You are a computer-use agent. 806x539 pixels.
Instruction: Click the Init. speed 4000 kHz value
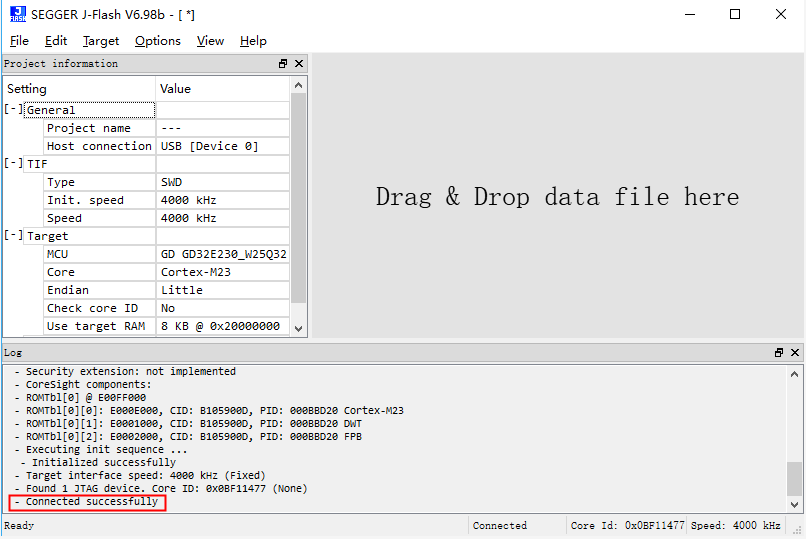coord(223,200)
